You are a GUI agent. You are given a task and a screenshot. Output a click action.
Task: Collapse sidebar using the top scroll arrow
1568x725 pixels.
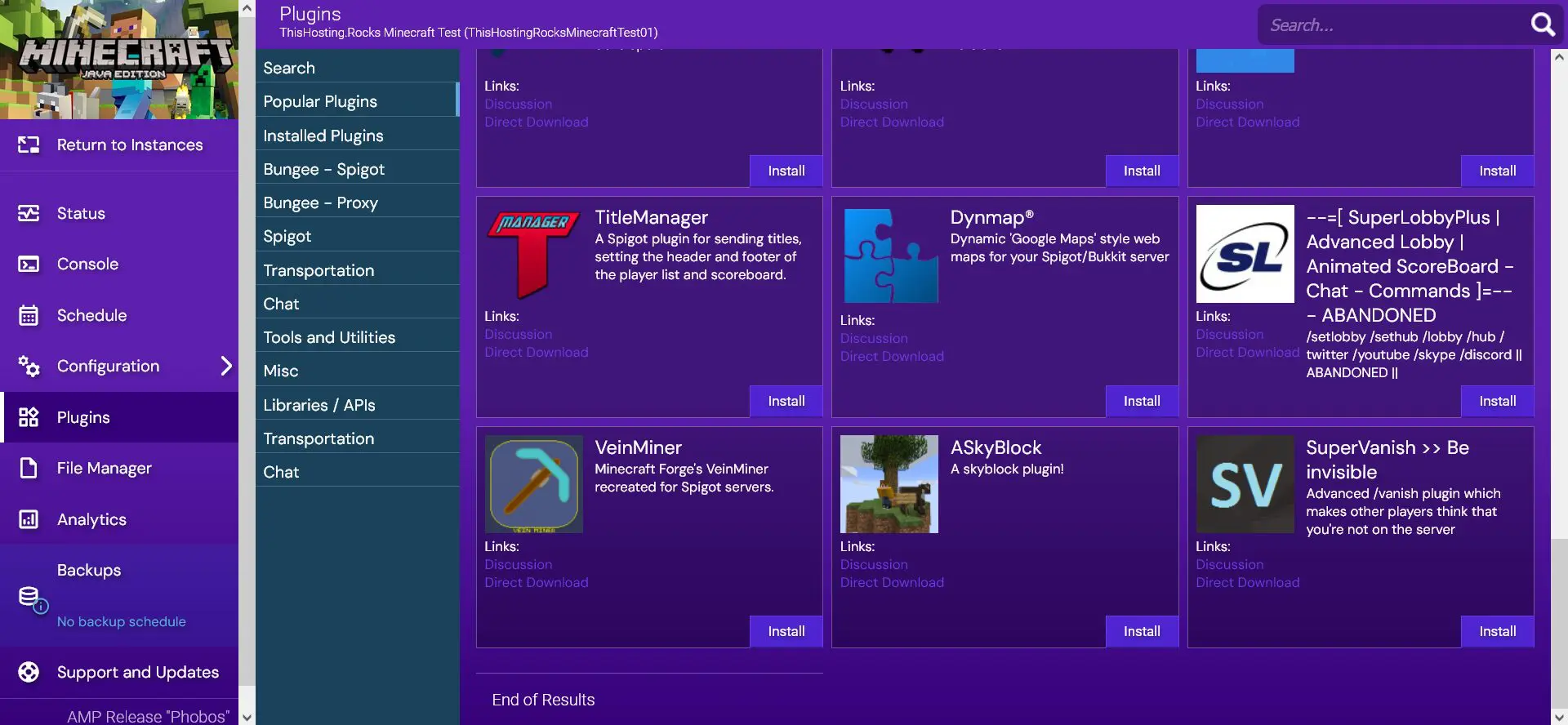click(x=247, y=8)
